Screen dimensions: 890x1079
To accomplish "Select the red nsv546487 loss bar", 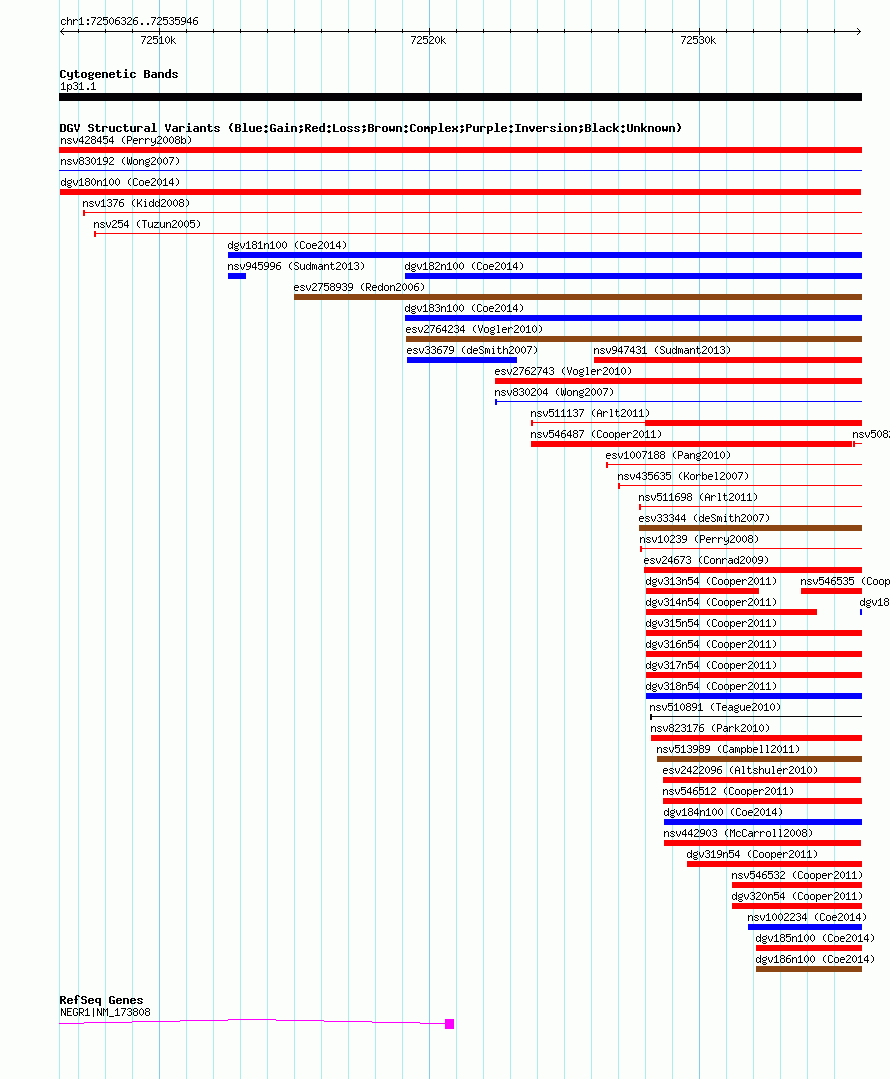I will [x=691, y=445].
